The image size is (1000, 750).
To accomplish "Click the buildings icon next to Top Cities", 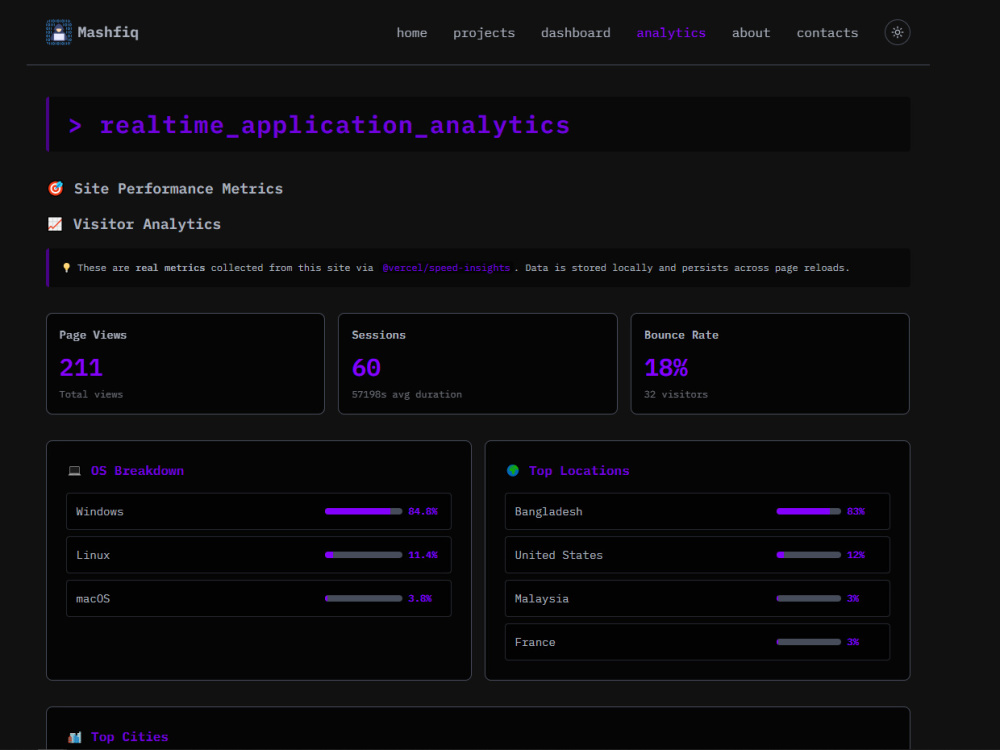I will coord(75,737).
